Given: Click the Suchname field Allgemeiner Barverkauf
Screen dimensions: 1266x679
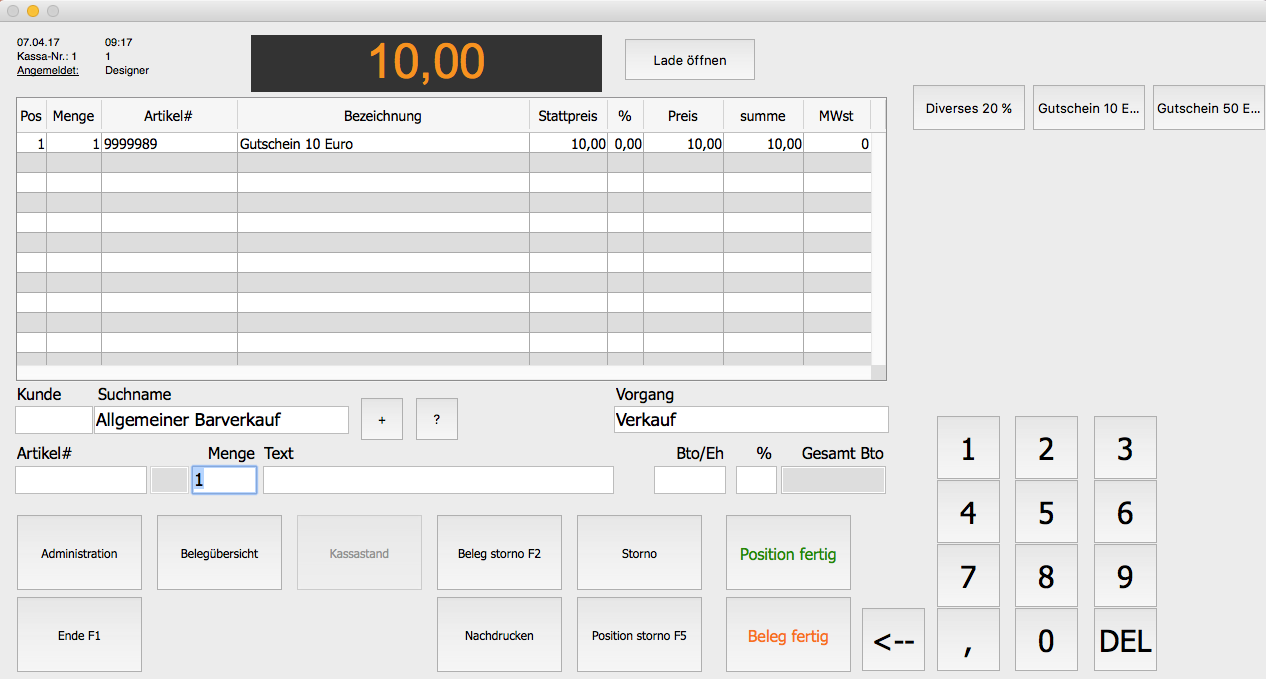Looking at the screenshot, I should pyautogui.click(x=221, y=420).
